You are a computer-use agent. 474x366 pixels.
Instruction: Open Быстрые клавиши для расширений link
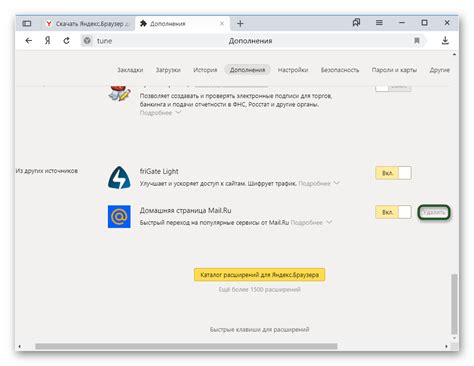[x=259, y=329]
